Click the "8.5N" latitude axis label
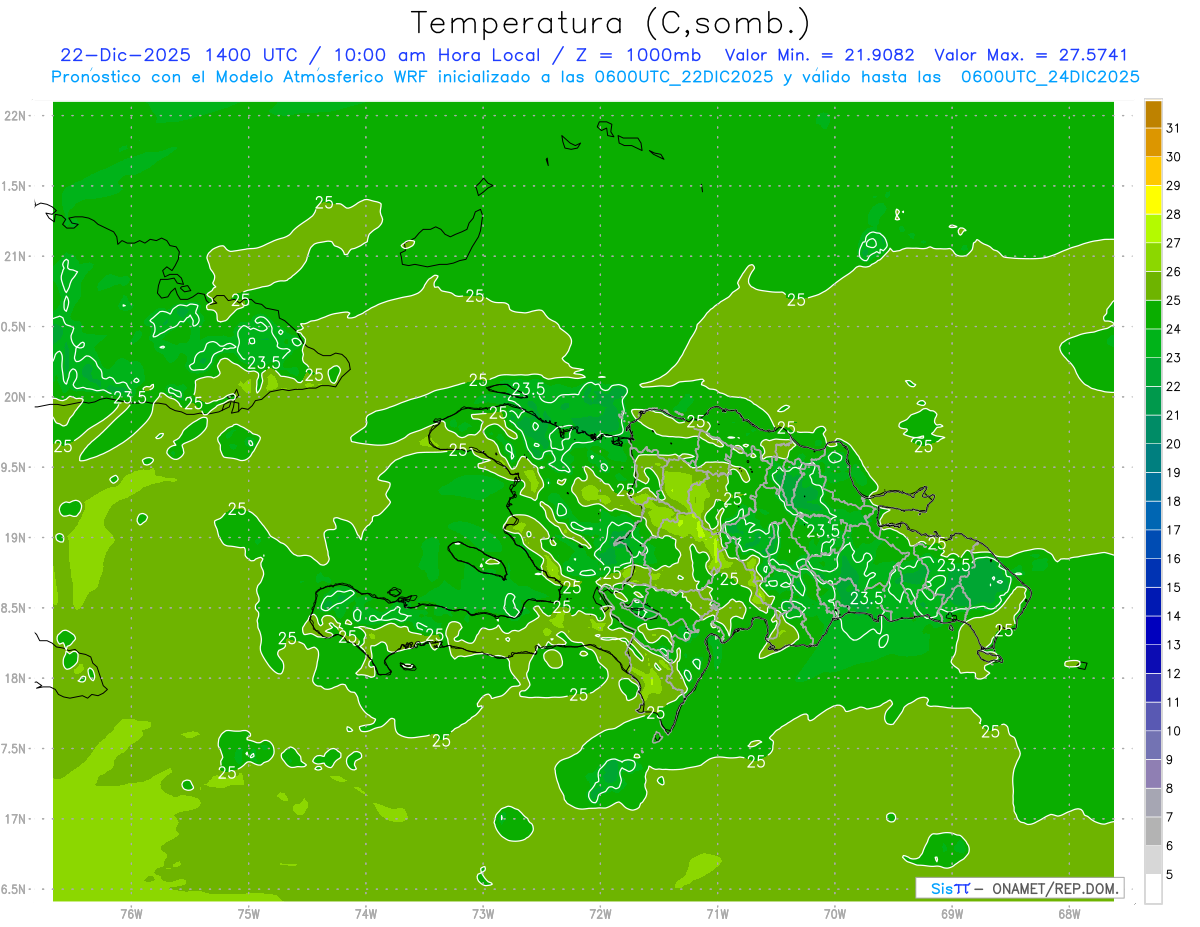 click(15, 608)
